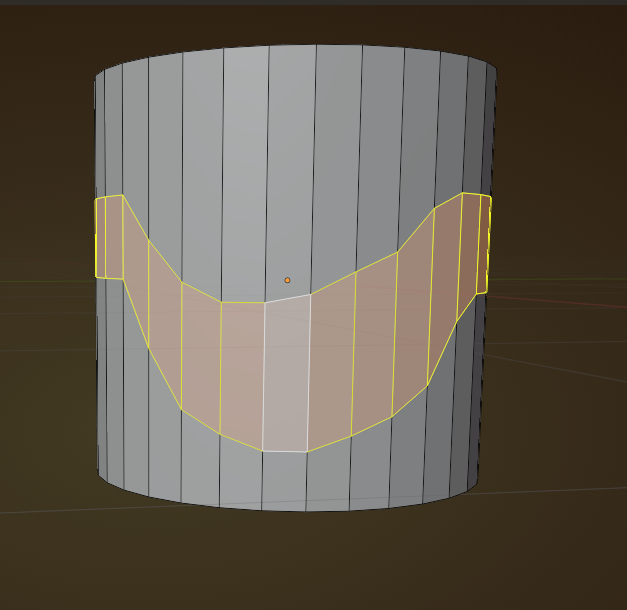Select the white-highlighted active face
The height and width of the screenshot is (610, 627).
click(x=286, y=375)
